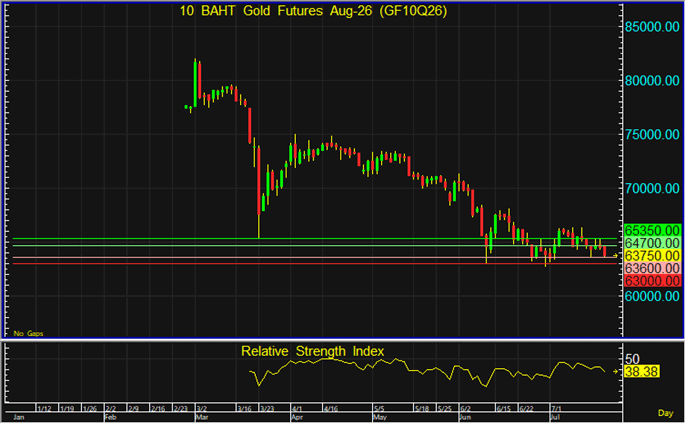Screen dimensions: 686x424
Task: Select the 85000.00 price axis label
Action: pos(652,27)
